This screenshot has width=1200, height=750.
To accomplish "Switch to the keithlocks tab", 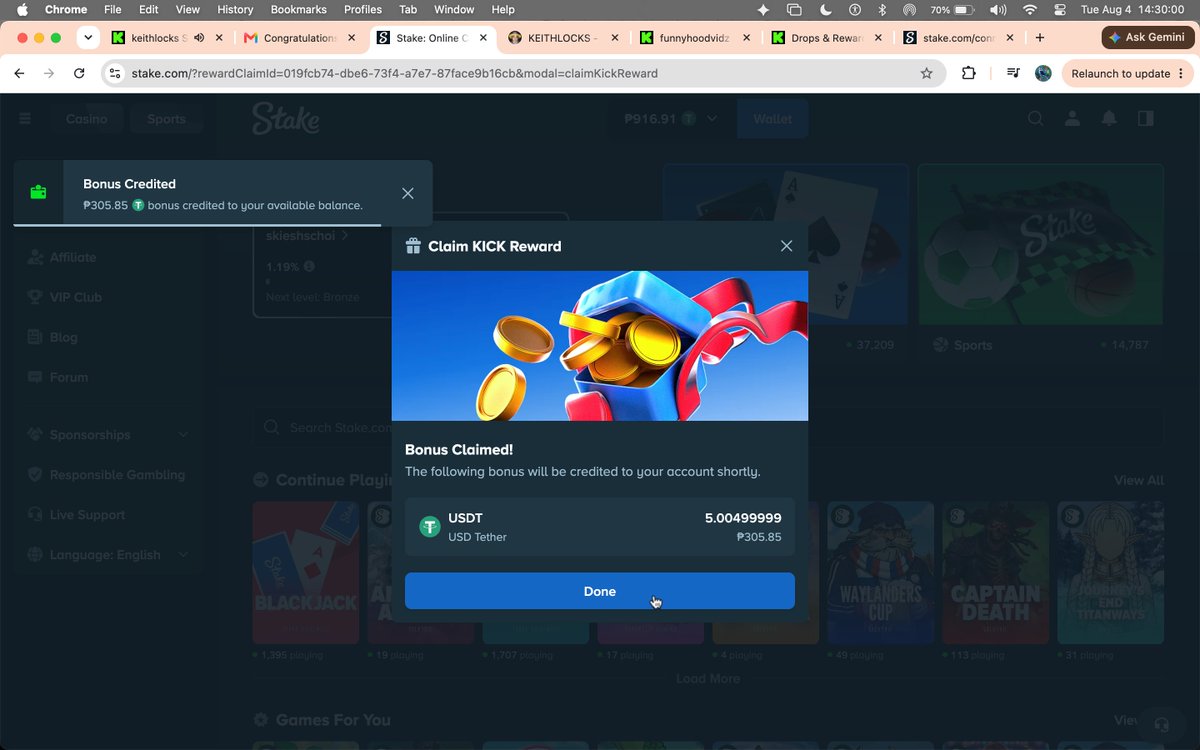I will (x=165, y=38).
